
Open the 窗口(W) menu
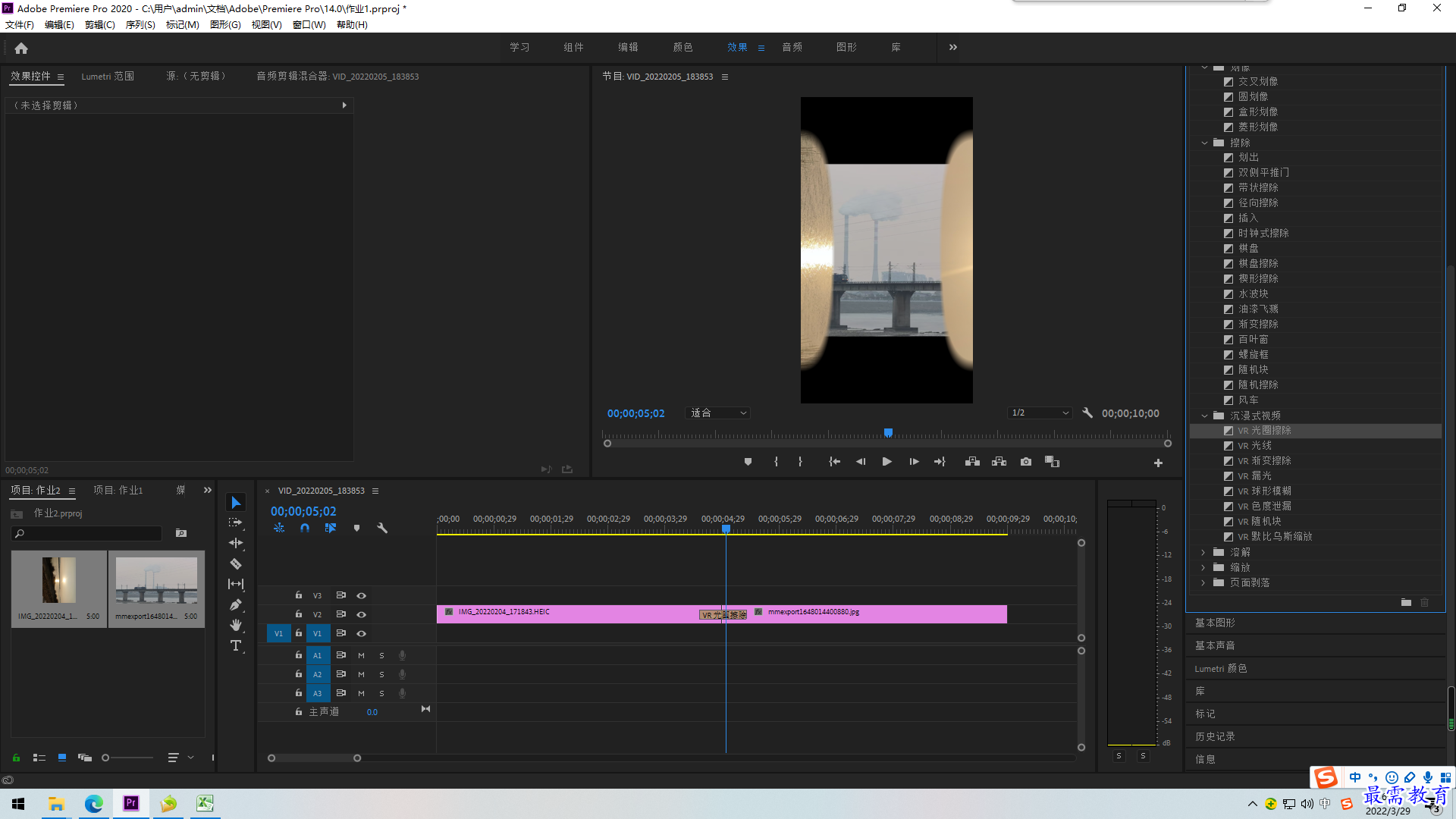(x=309, y=25)
